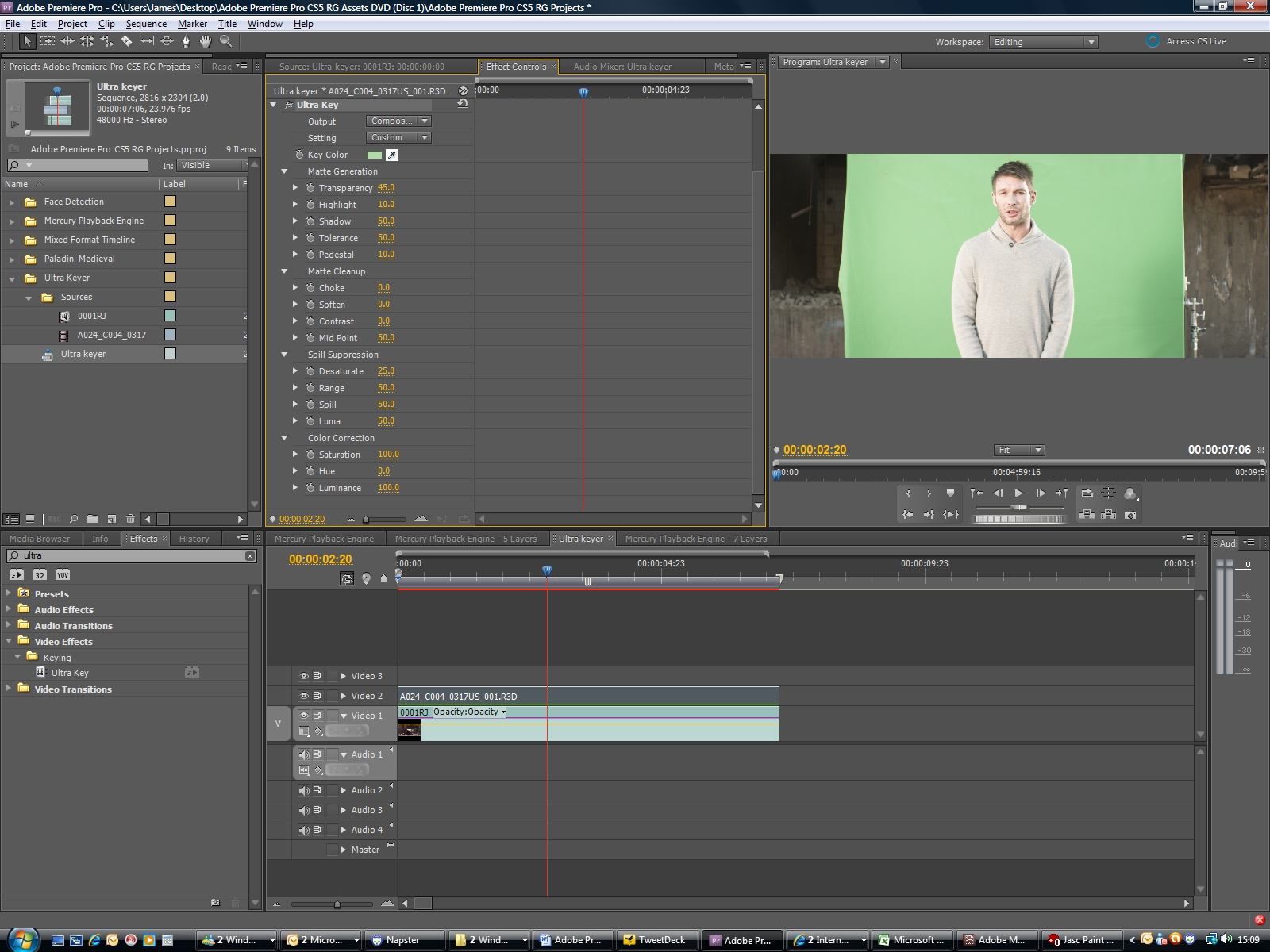Hide Video 2 track output eye
Viewport: 1270px width, 952px height.
click(303, 696)
